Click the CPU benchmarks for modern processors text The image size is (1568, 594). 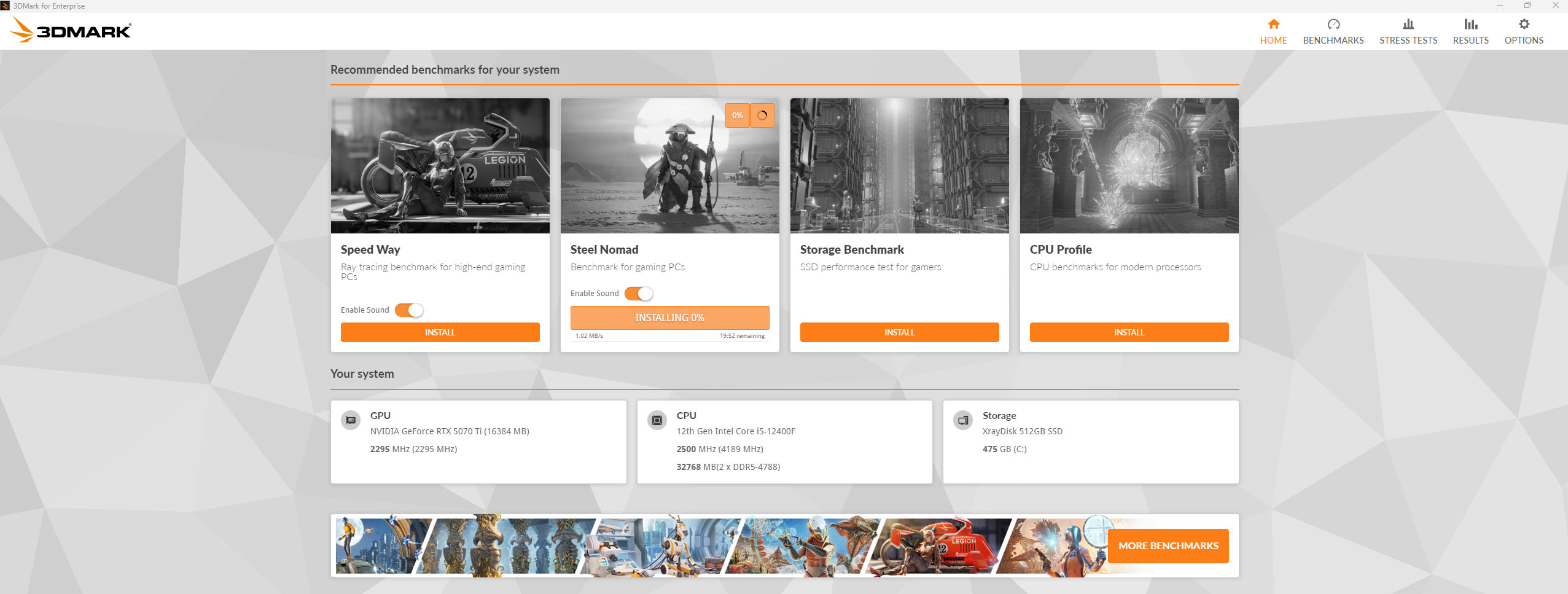click(x=1115, y=267)
